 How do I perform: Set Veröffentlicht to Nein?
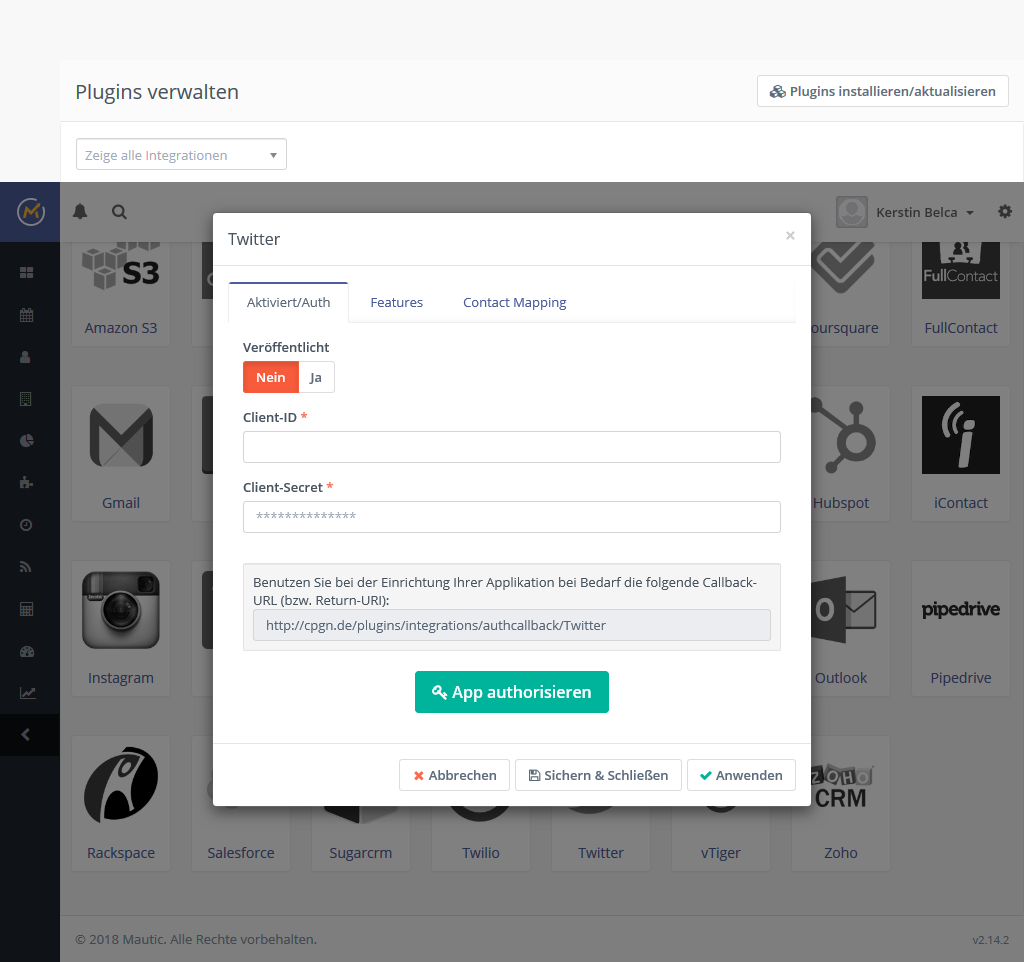[x=270, y=377]
